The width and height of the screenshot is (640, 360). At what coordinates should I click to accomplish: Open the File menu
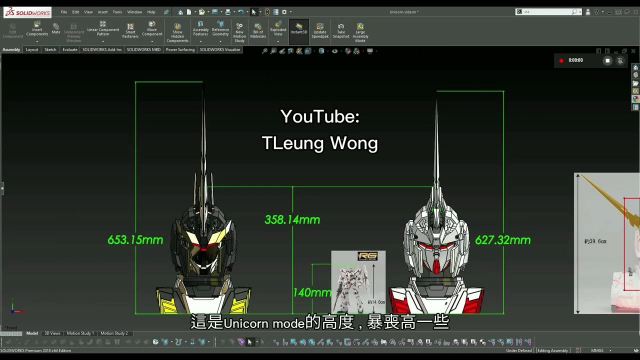[x=64, y=12]
